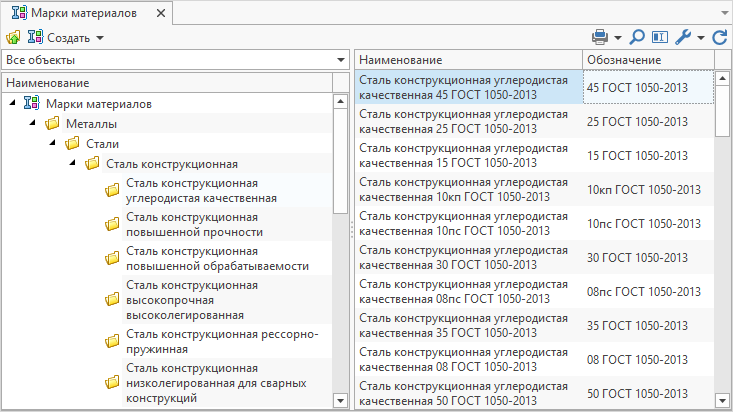733x412 pixels.
Task: Click the table scrollbar down arrow
Action: coord(722,400)
